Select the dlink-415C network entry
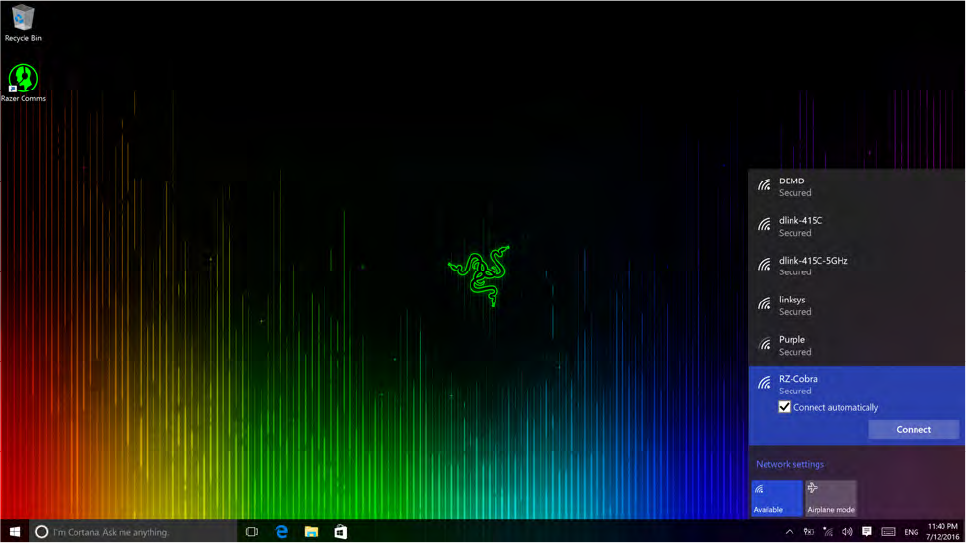Screen dimensions: 966x543 click(856, 226)
